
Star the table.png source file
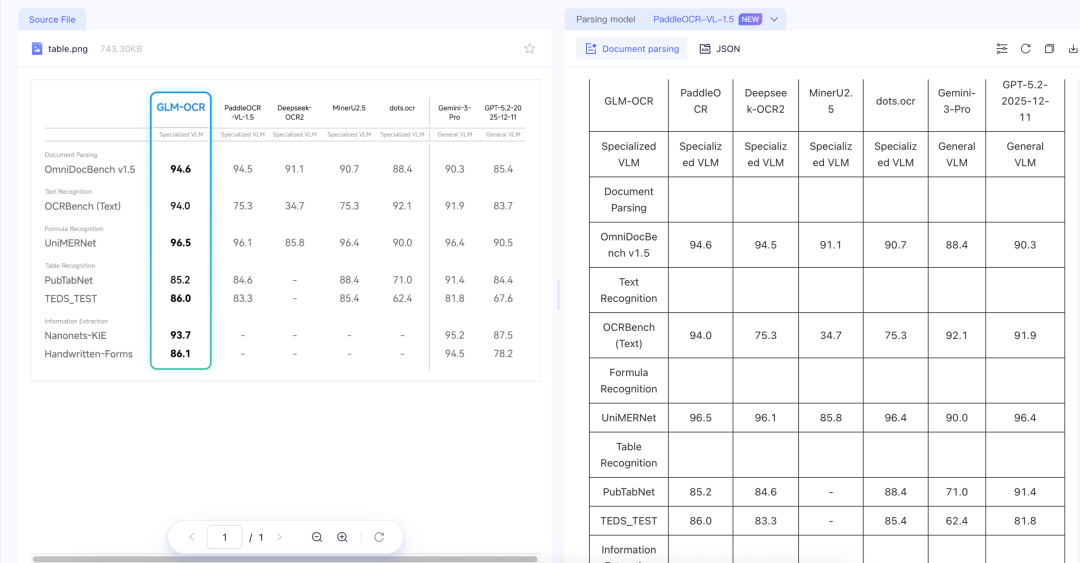[x=529, y=48]
